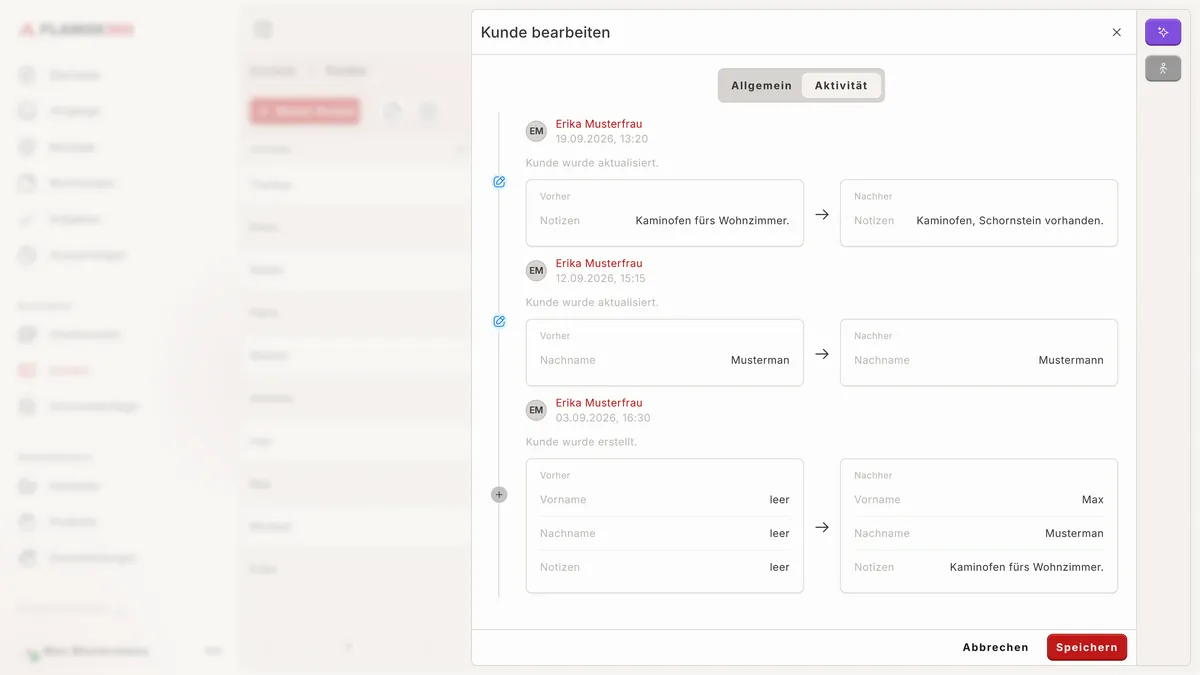Click the EM avatar of the 12.09.2026 entry
This screenshot has width=1200, height=675.
coord(537,270)
